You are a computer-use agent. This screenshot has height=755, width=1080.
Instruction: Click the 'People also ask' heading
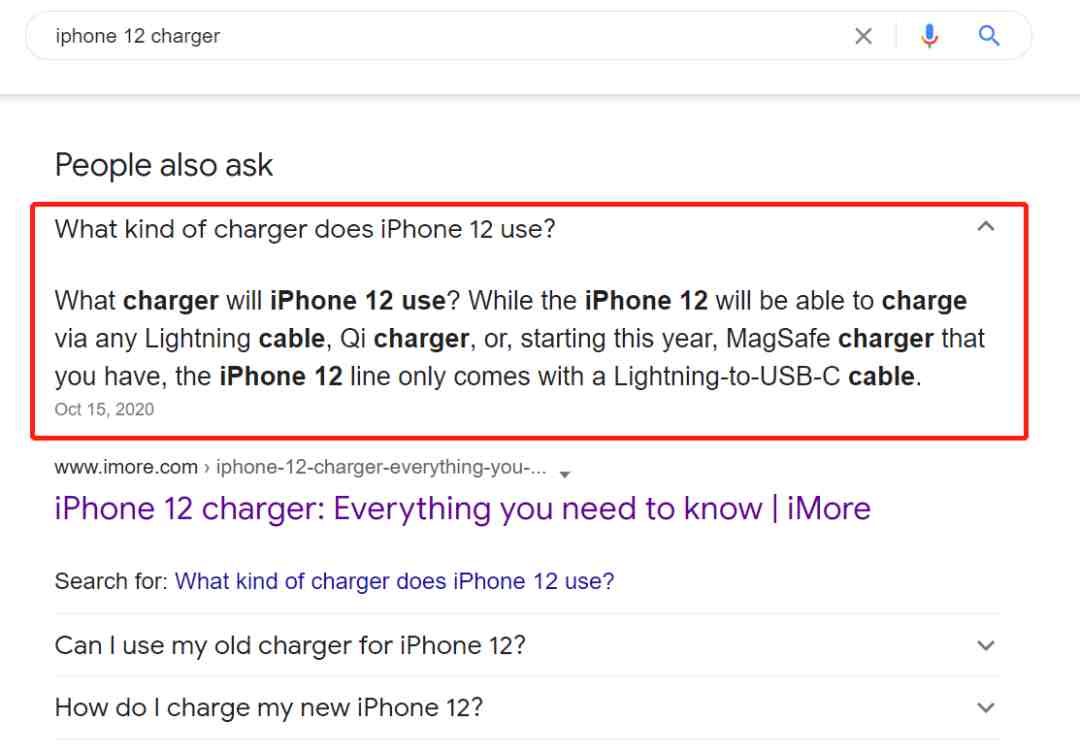tap(164, 165)
